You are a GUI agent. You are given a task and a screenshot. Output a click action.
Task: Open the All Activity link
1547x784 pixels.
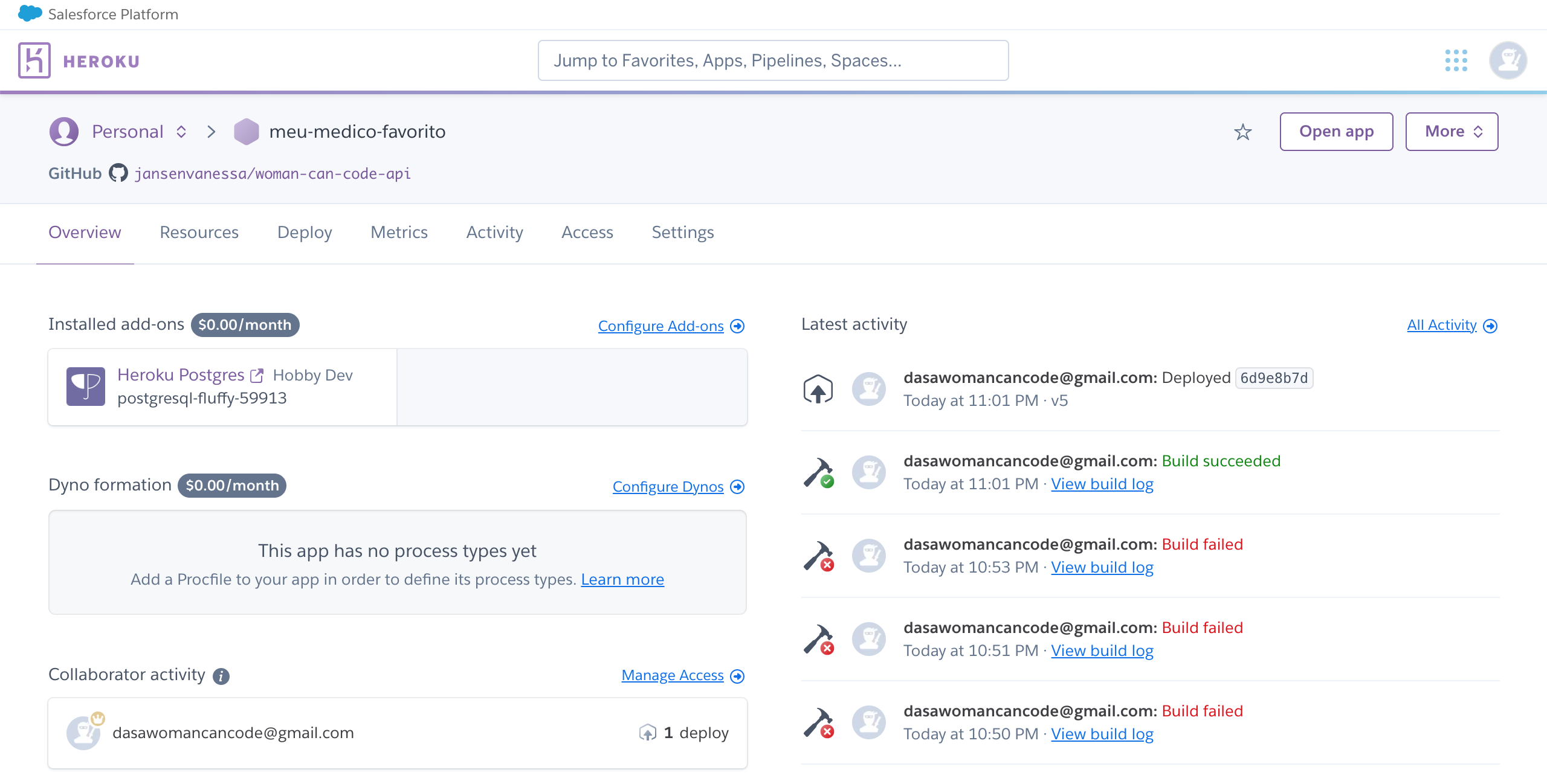[1442, 325]
